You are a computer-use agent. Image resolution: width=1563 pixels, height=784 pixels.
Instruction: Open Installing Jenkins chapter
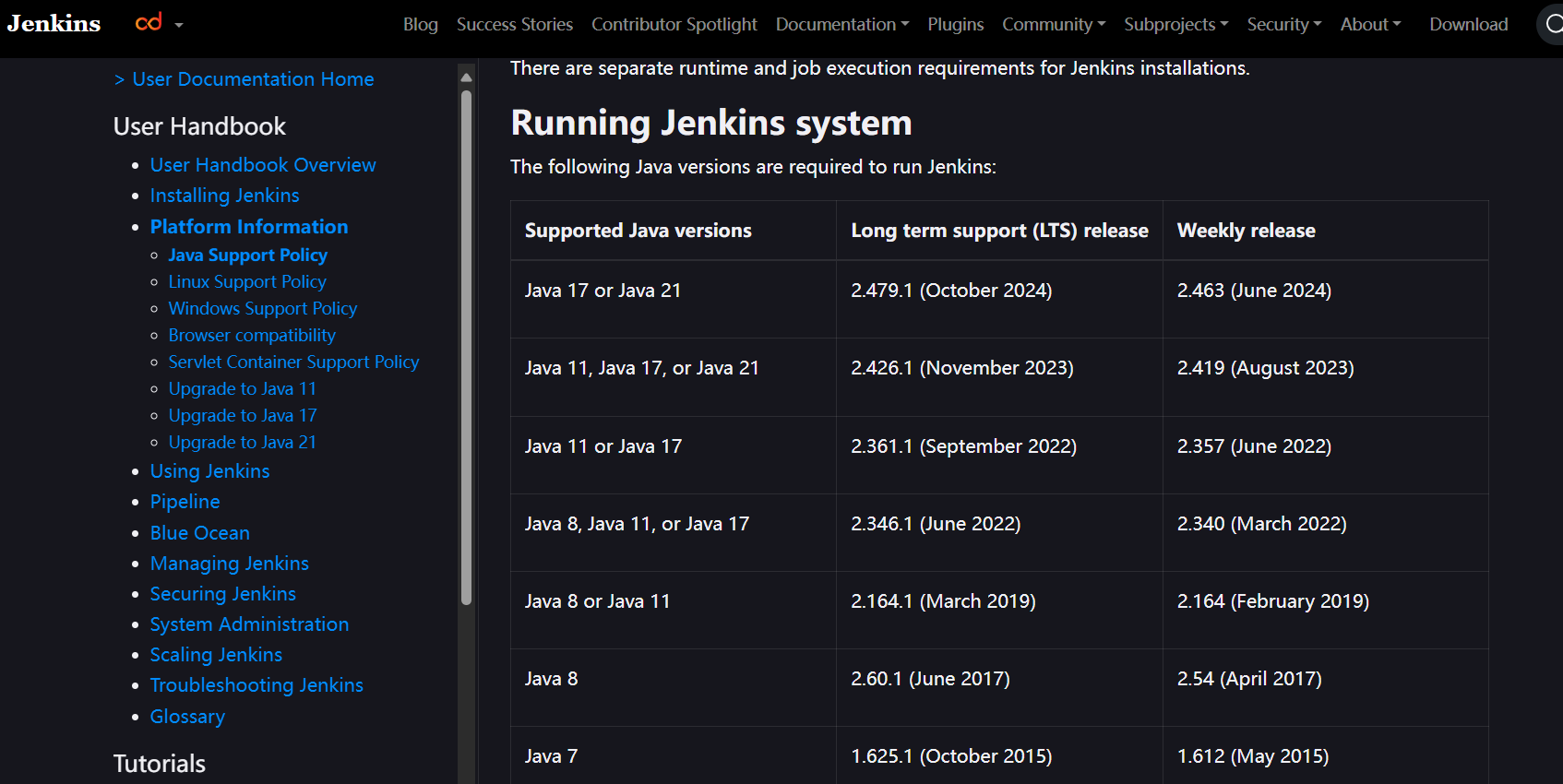225,196
